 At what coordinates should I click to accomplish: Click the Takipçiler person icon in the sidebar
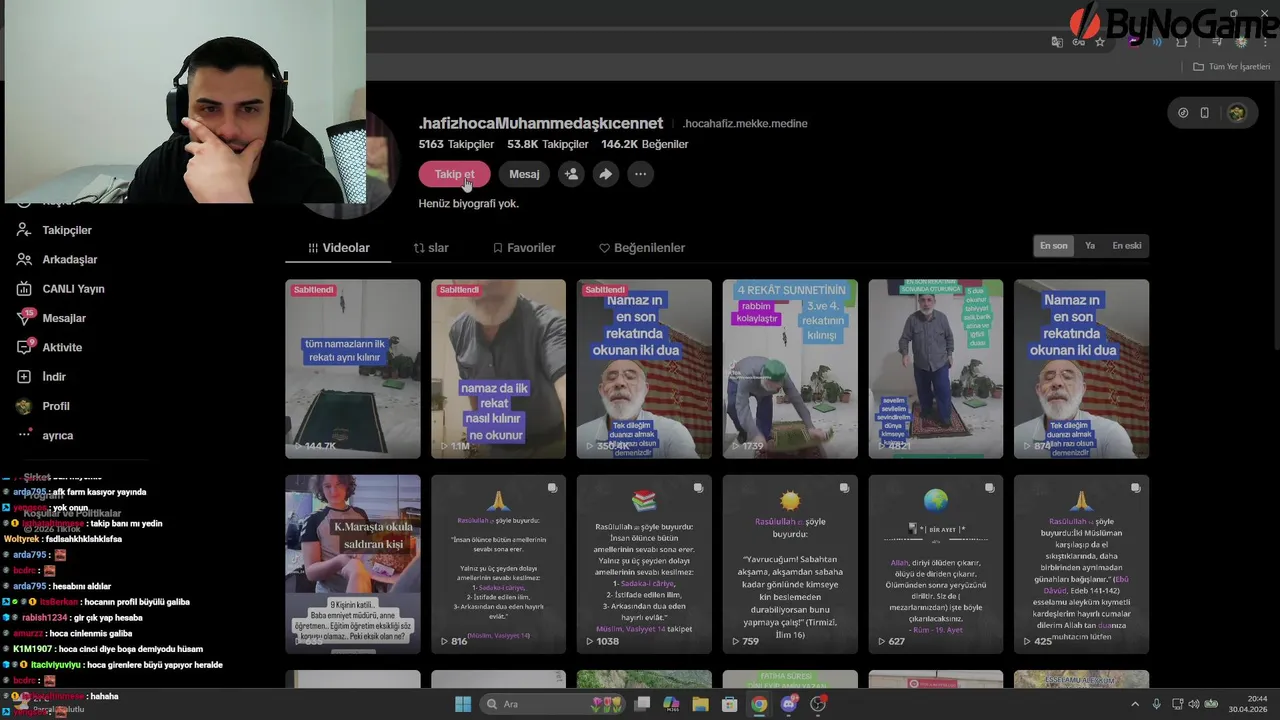click(24, 230)
